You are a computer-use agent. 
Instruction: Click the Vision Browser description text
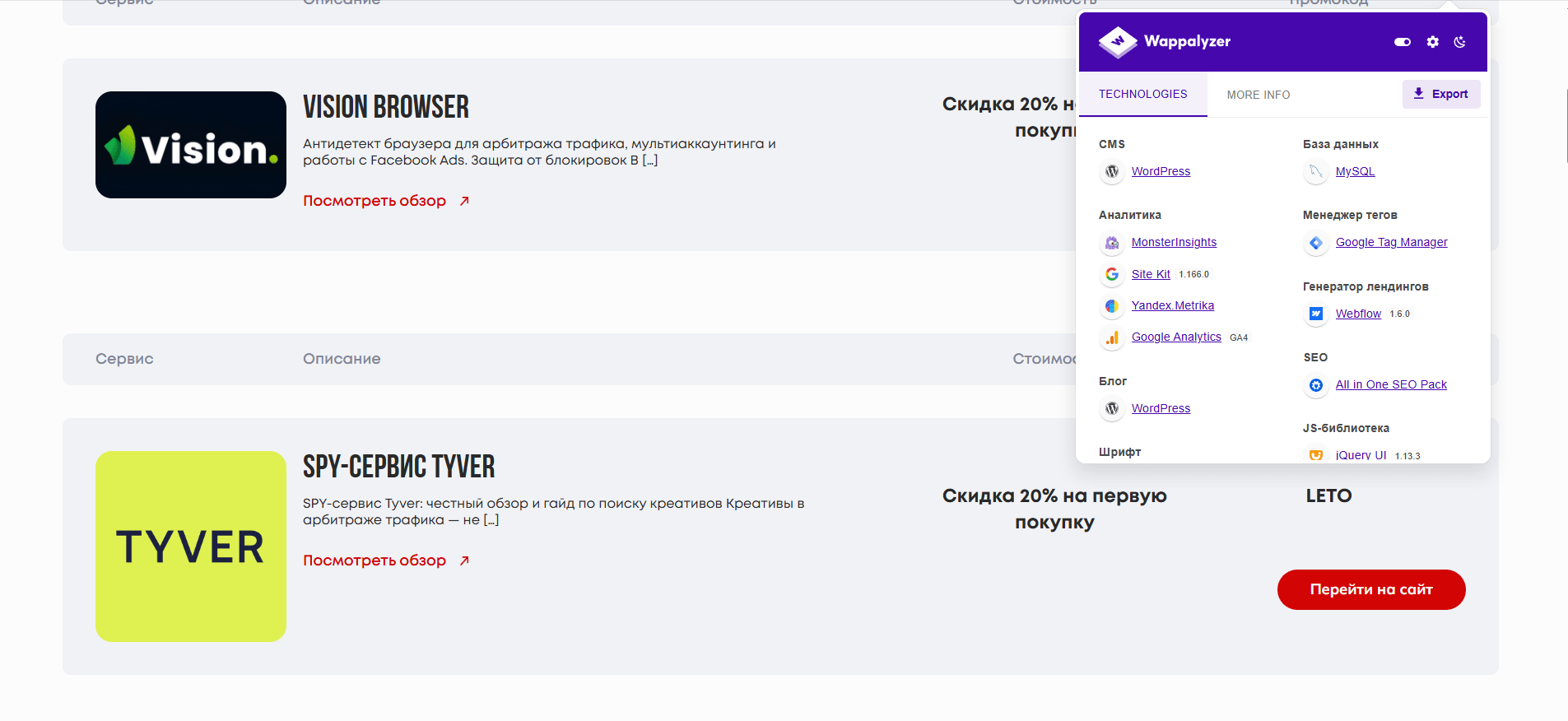[x=539, y=152]
